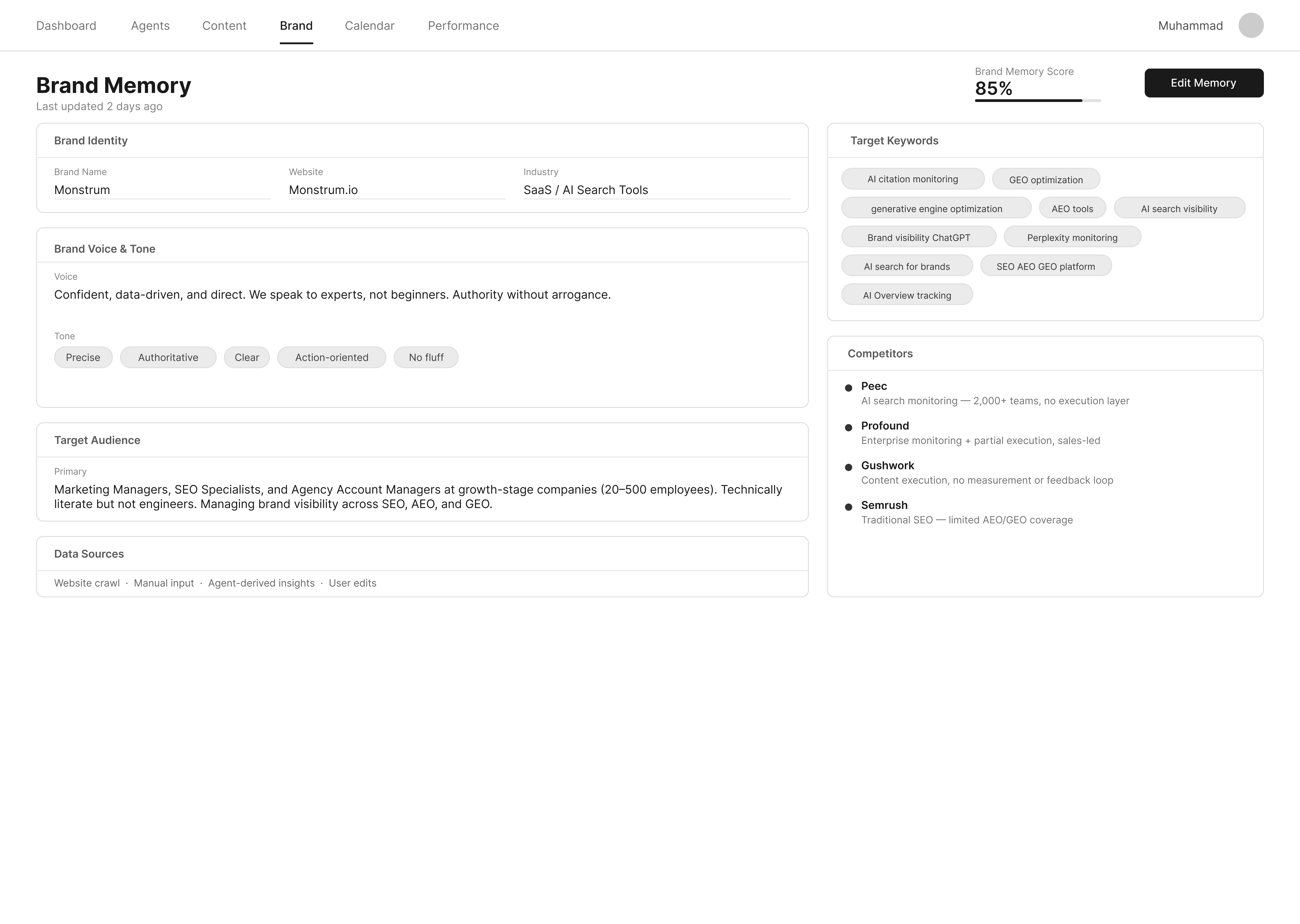Image resolution: width=1300 pixels, height=924 pixels.
Task: Click the bullet next to Gushwork
Action: (x=849, y=468)
